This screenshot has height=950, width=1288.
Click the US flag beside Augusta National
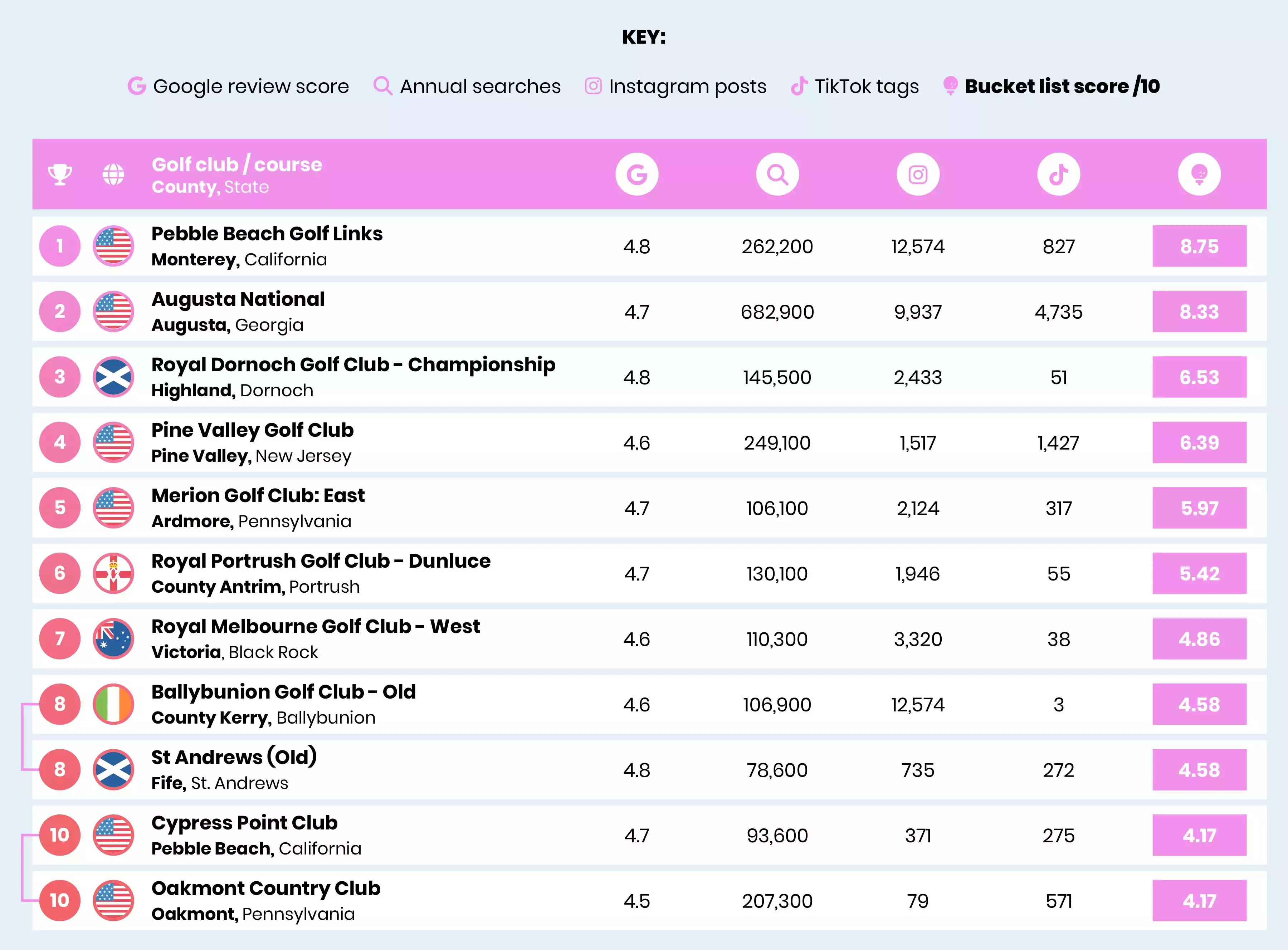click(113, 312)
